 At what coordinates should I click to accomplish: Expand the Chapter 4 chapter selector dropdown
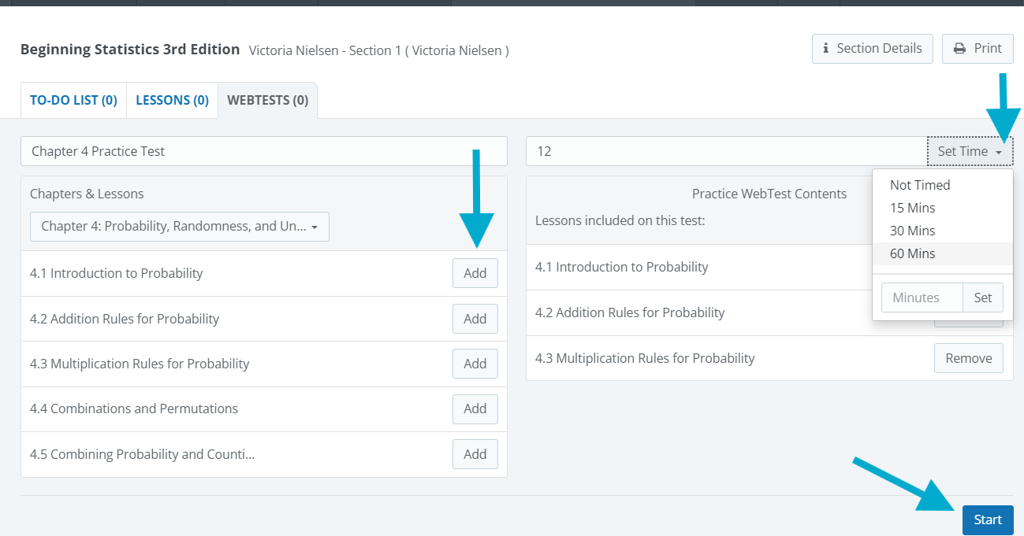point(179,226)
